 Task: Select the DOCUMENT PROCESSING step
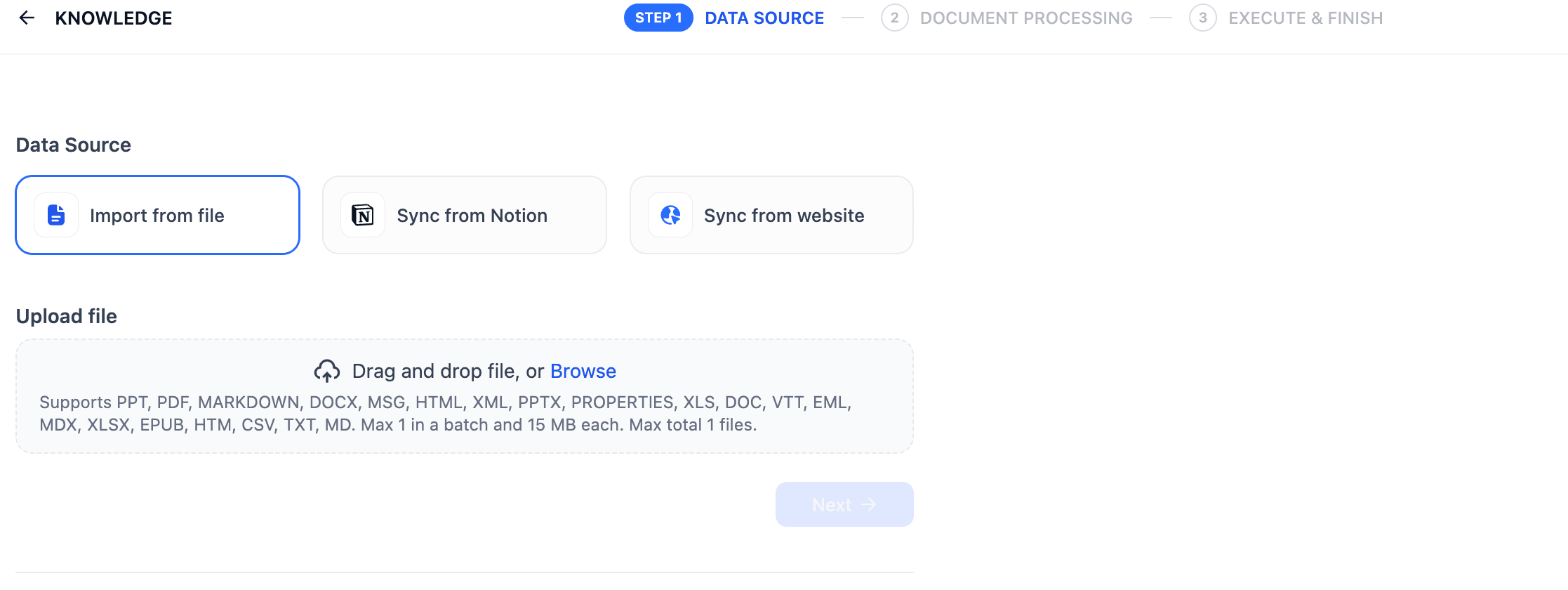tap(1026, 18)
